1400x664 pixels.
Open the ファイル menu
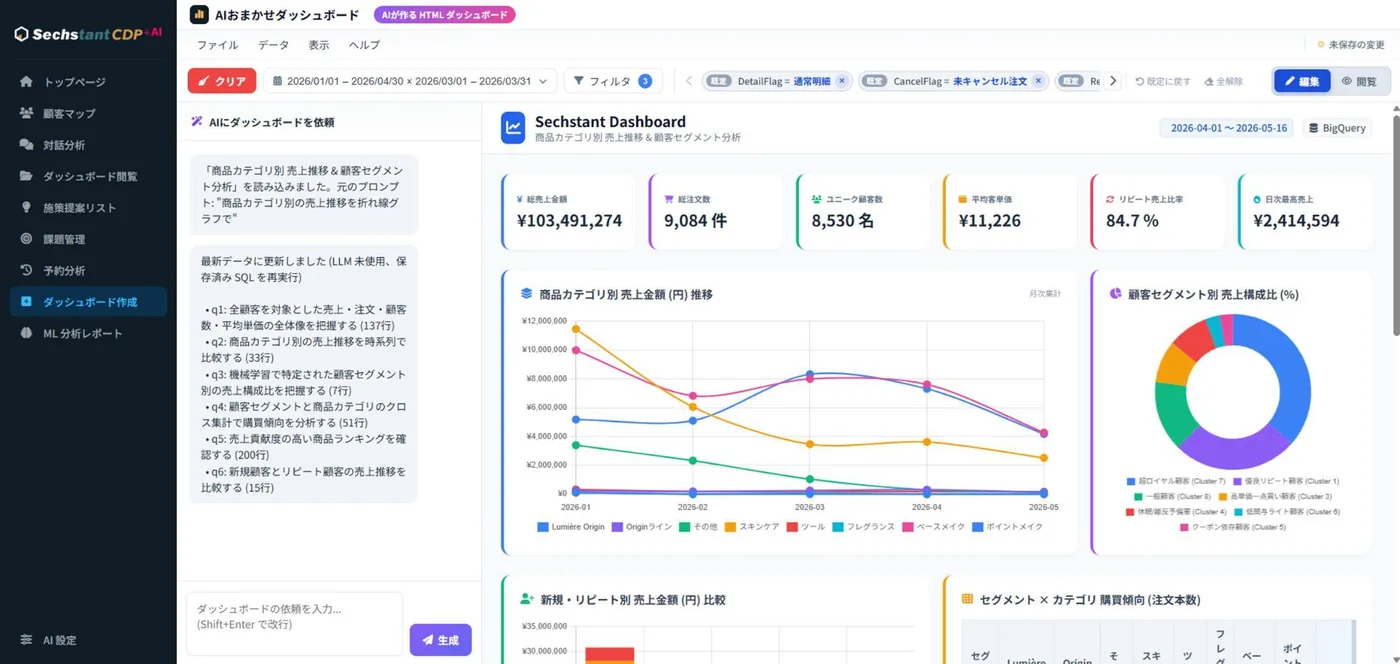click(217, 45)
